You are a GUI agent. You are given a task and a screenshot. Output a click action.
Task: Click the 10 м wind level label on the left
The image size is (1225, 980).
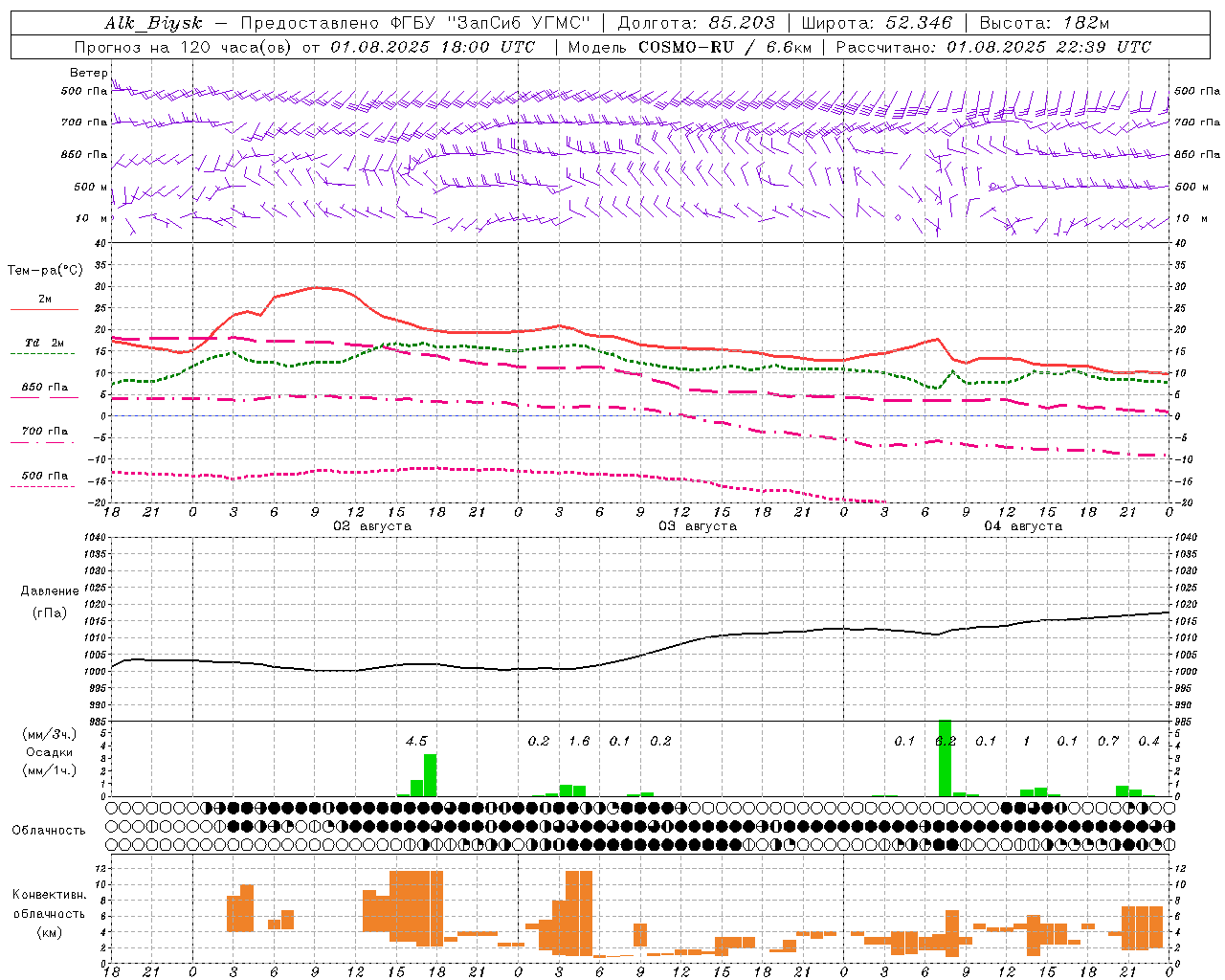click(x=91, y=218)
